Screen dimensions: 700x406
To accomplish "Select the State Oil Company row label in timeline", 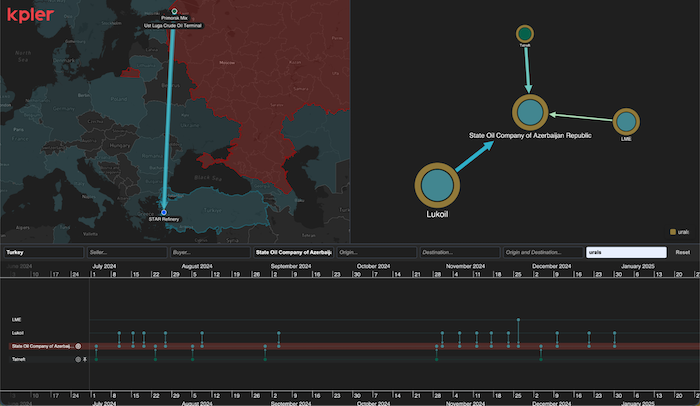I will pos(42,346).
